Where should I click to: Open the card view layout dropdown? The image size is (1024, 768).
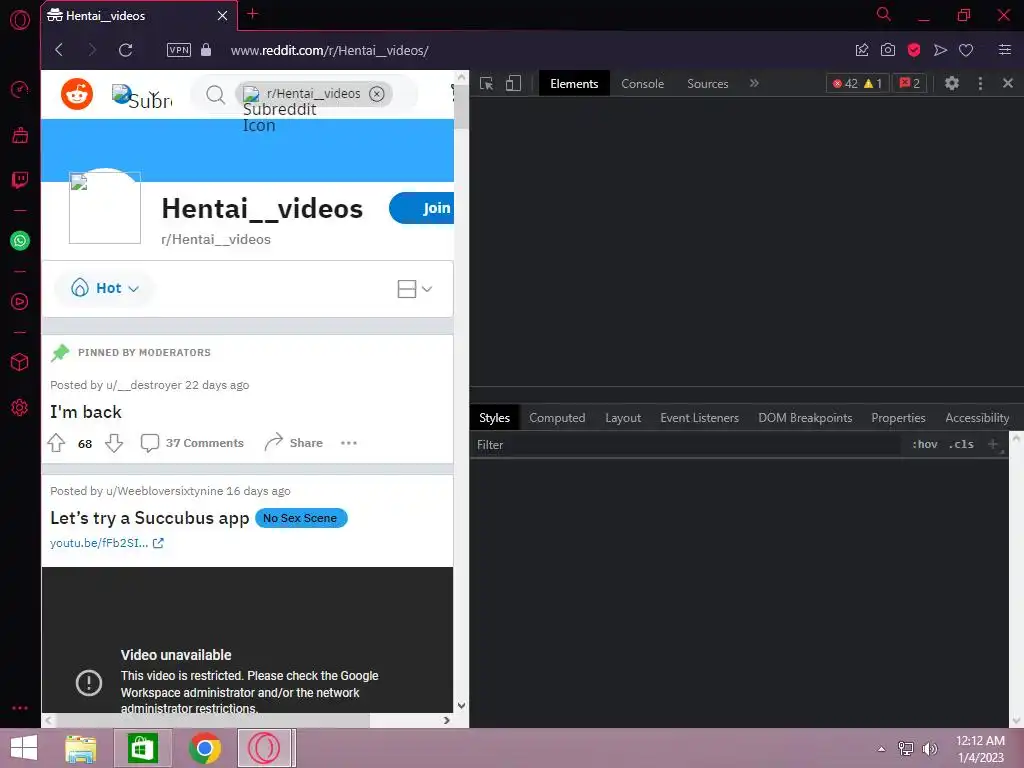coord(415,289)
